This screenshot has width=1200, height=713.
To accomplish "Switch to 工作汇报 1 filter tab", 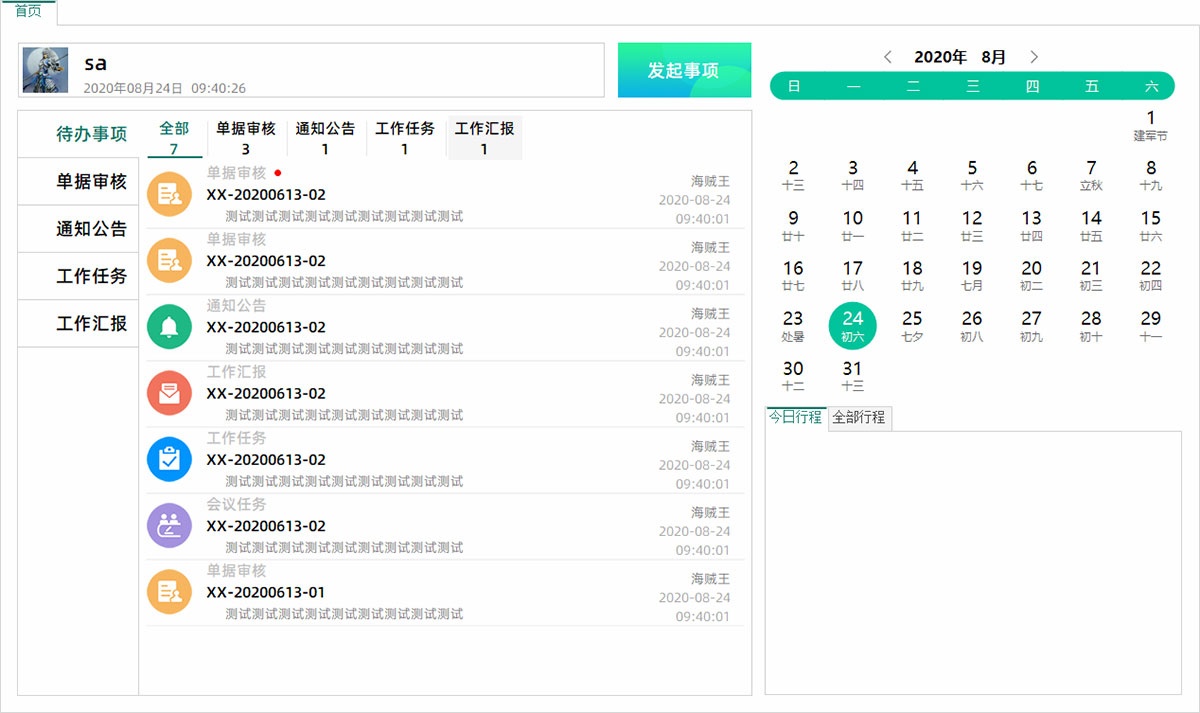I will 484,138.
